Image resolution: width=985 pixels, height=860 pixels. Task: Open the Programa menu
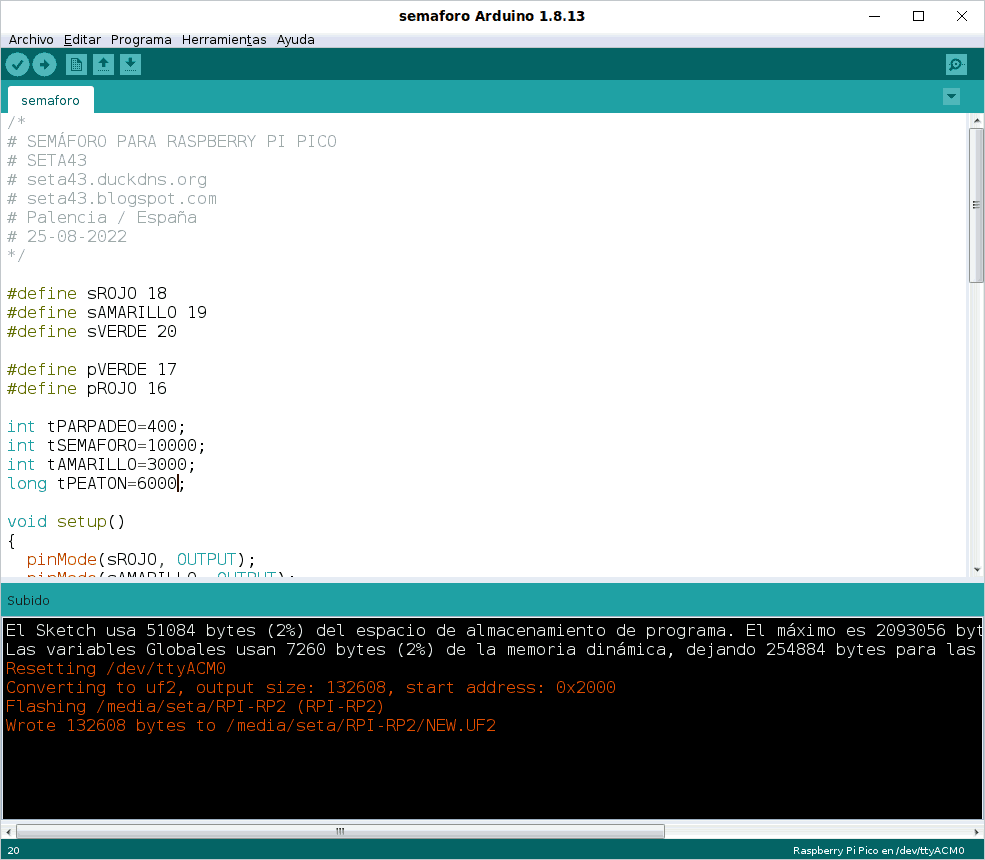pyautogui.click(x=141, y=40)
